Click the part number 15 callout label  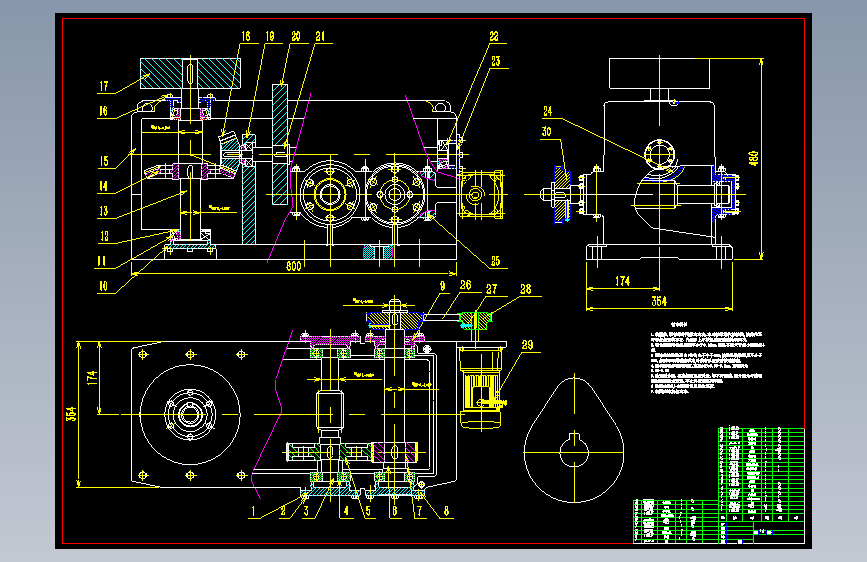104,162
